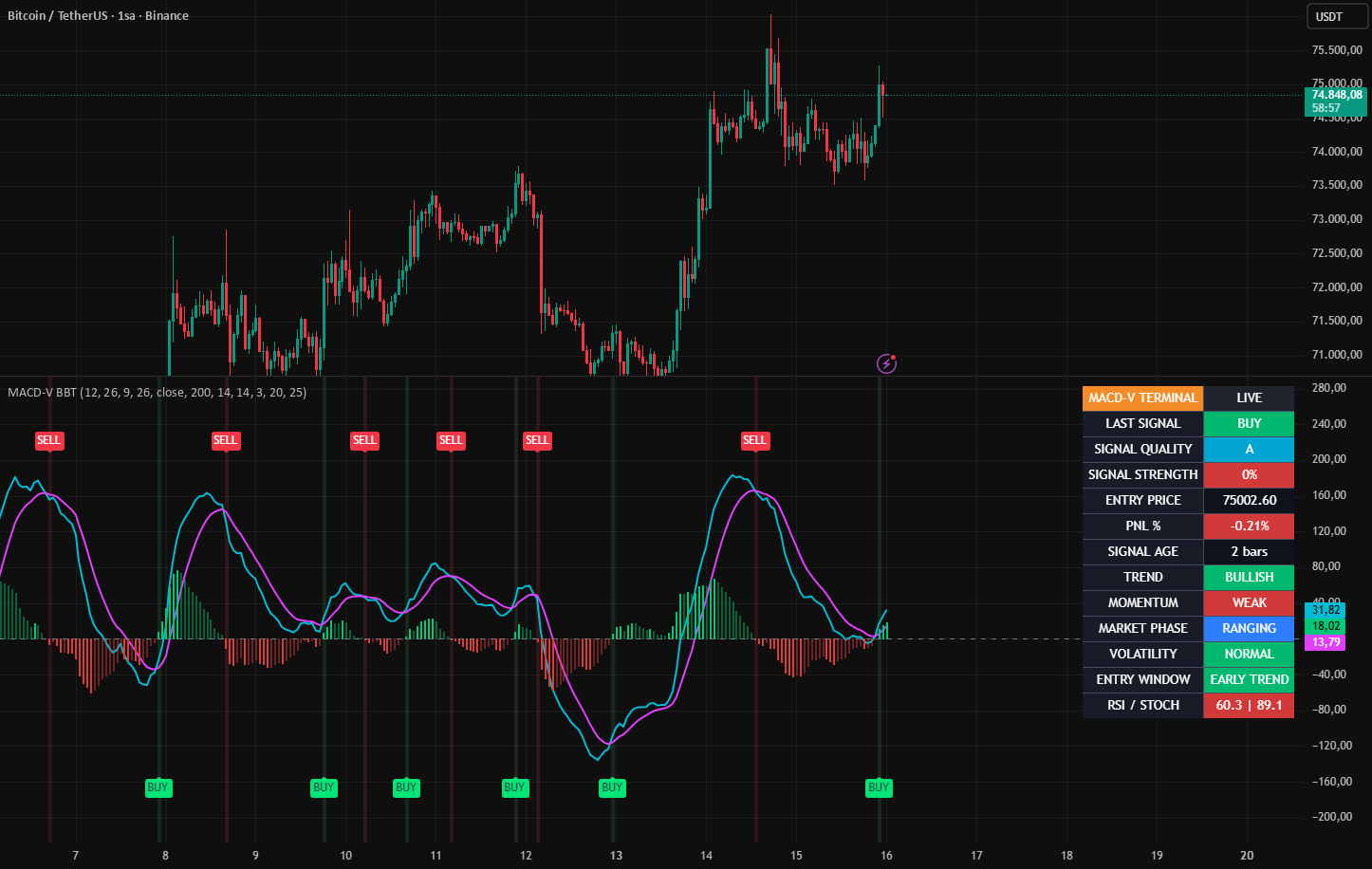Select the 0% signal strength value

[x=1249, y=475]
